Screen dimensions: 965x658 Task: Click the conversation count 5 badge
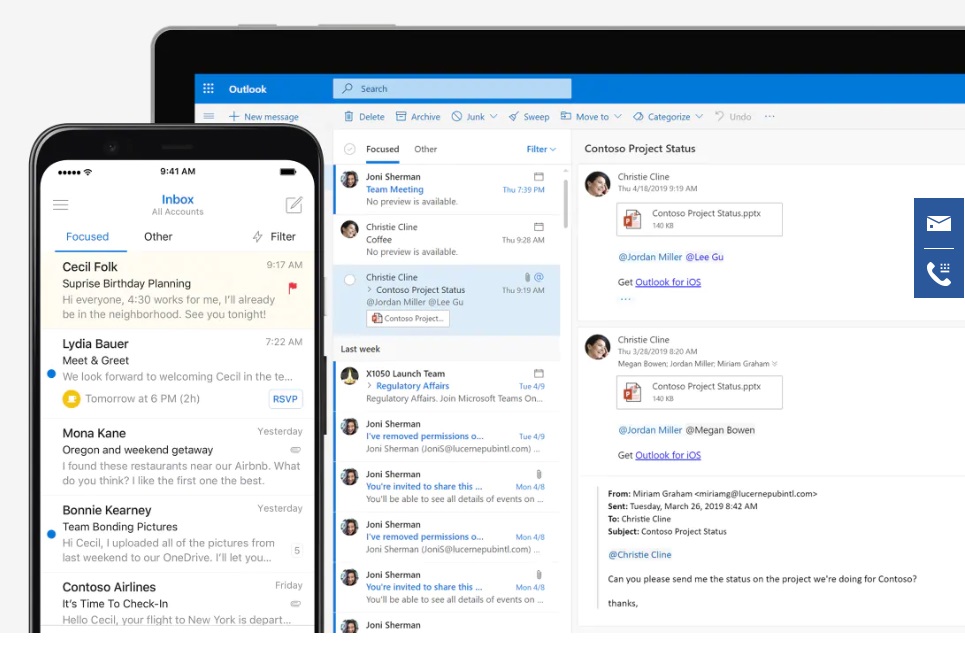tap(297, 550)
